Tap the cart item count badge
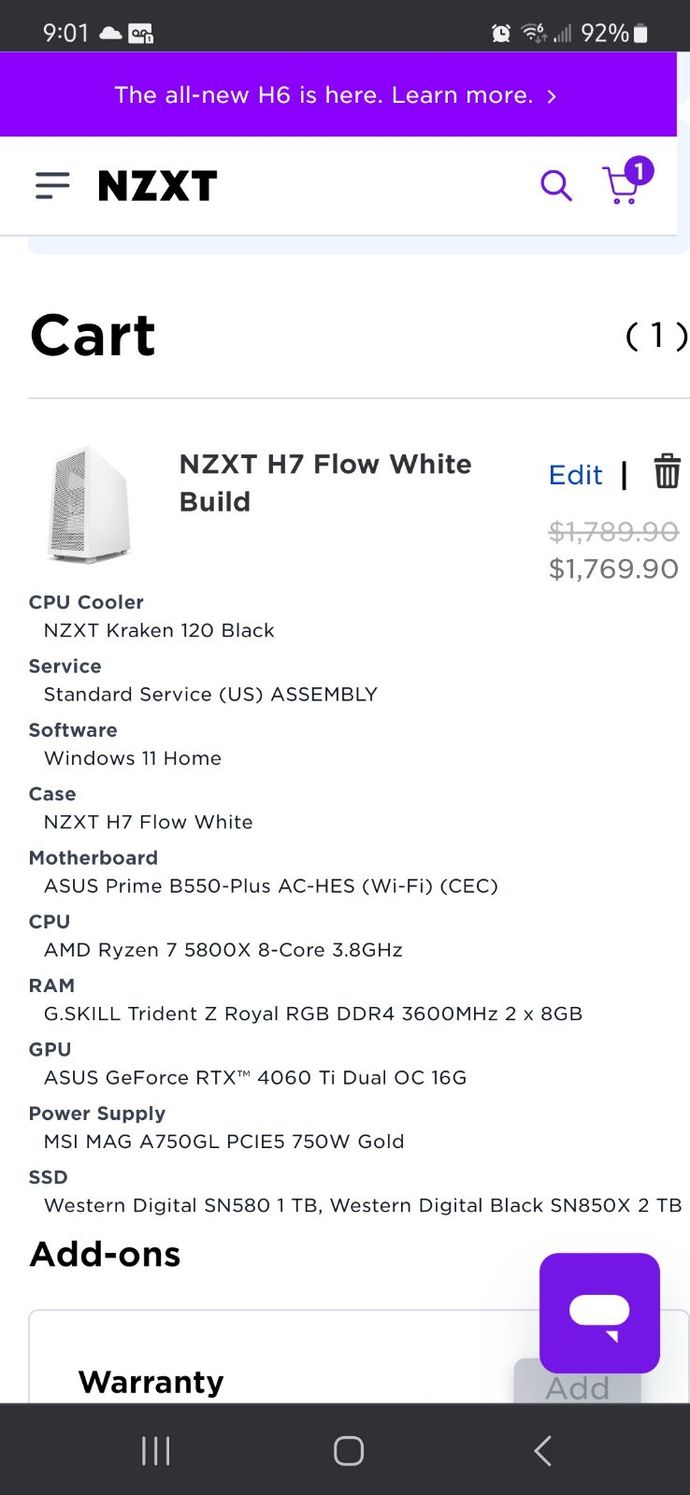Image resolution: width=690 pixels, height=1495 pixels. (x=640, y=170)
